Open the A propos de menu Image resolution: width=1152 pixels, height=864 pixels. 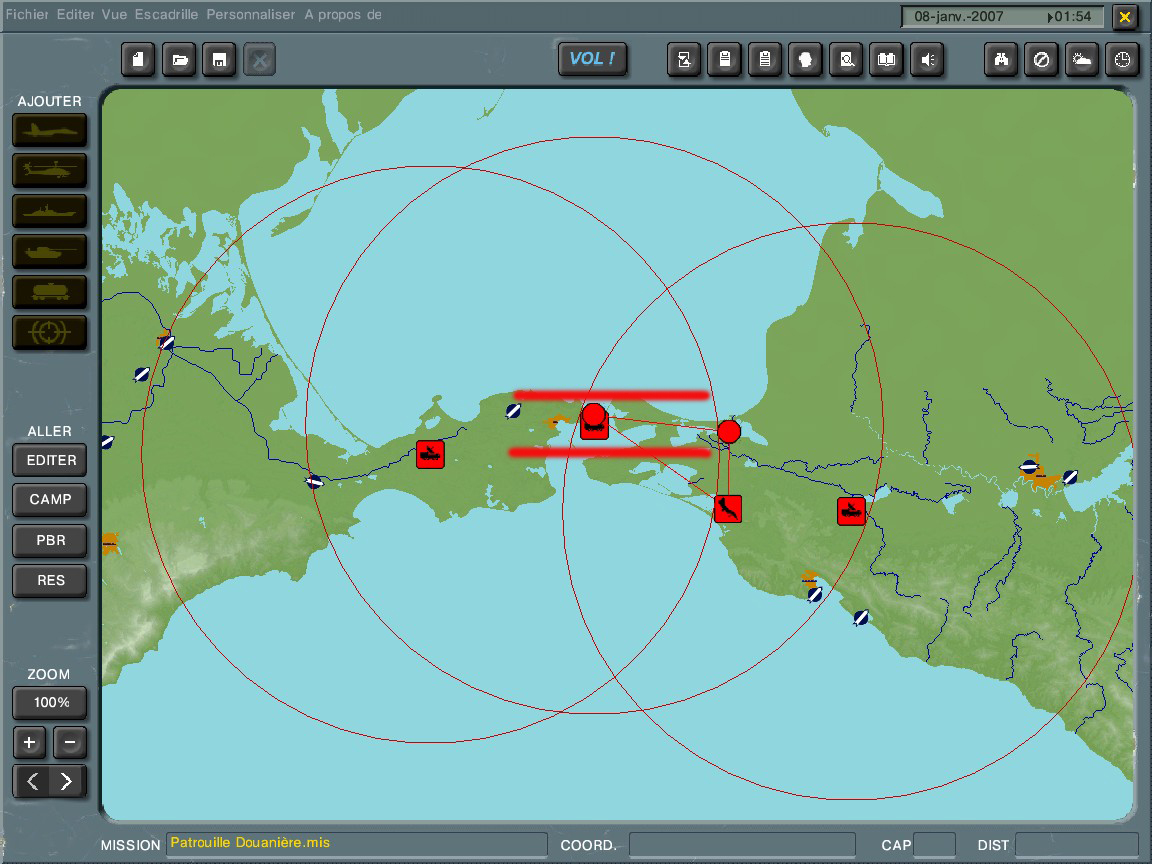[x=343, y=15]
